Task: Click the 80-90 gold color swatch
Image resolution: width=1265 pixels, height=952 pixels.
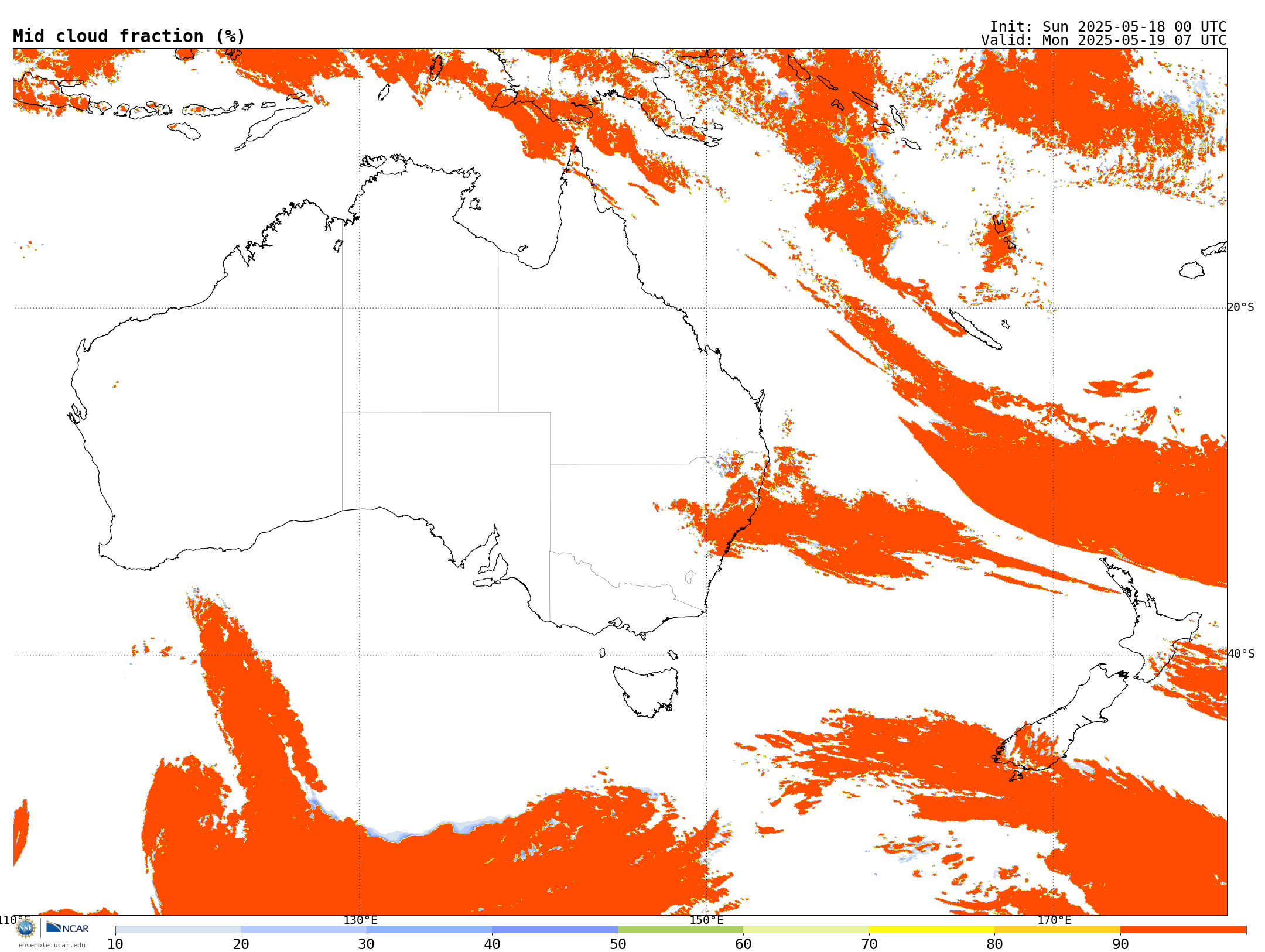Action: (1057, 930)
